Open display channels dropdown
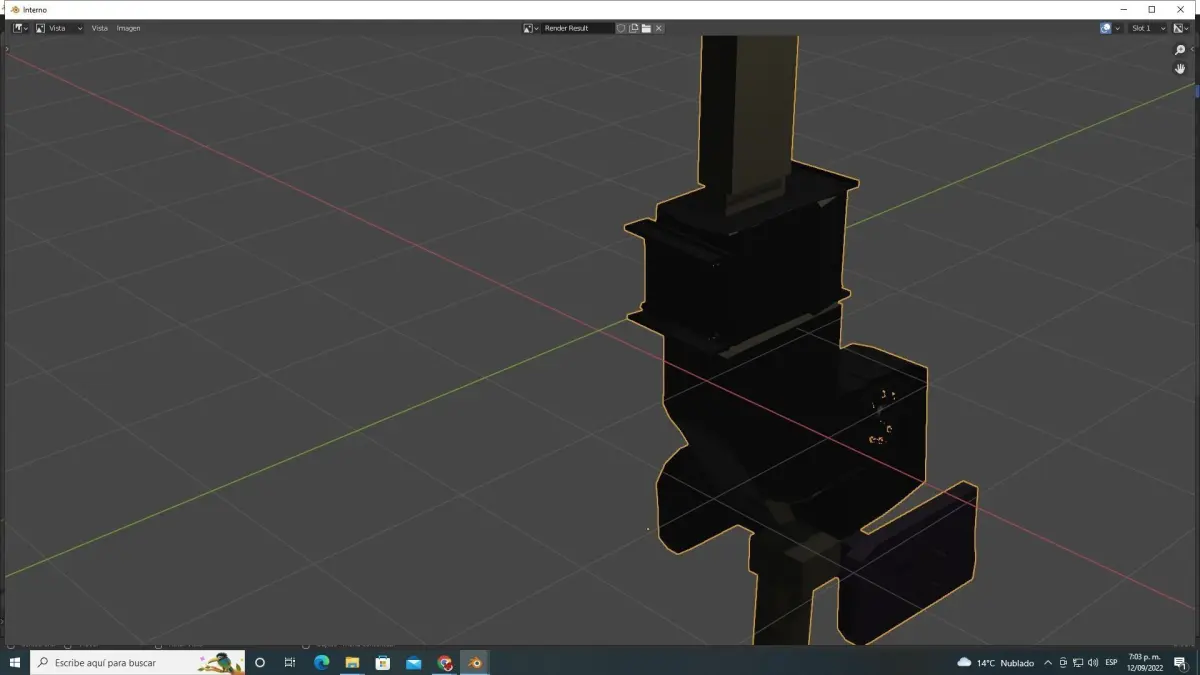Viewport: 1200px width, 675px height. coord(1181,28)
